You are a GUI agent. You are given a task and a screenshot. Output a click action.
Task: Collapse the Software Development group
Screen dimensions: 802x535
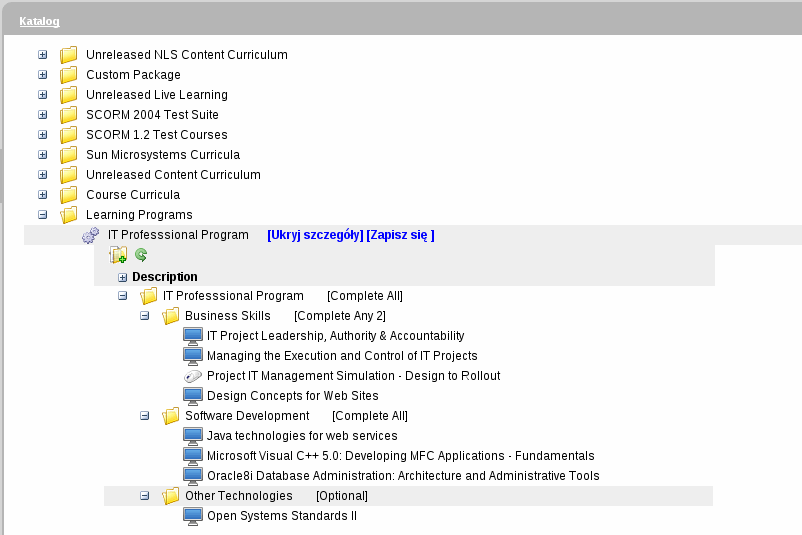144,416
